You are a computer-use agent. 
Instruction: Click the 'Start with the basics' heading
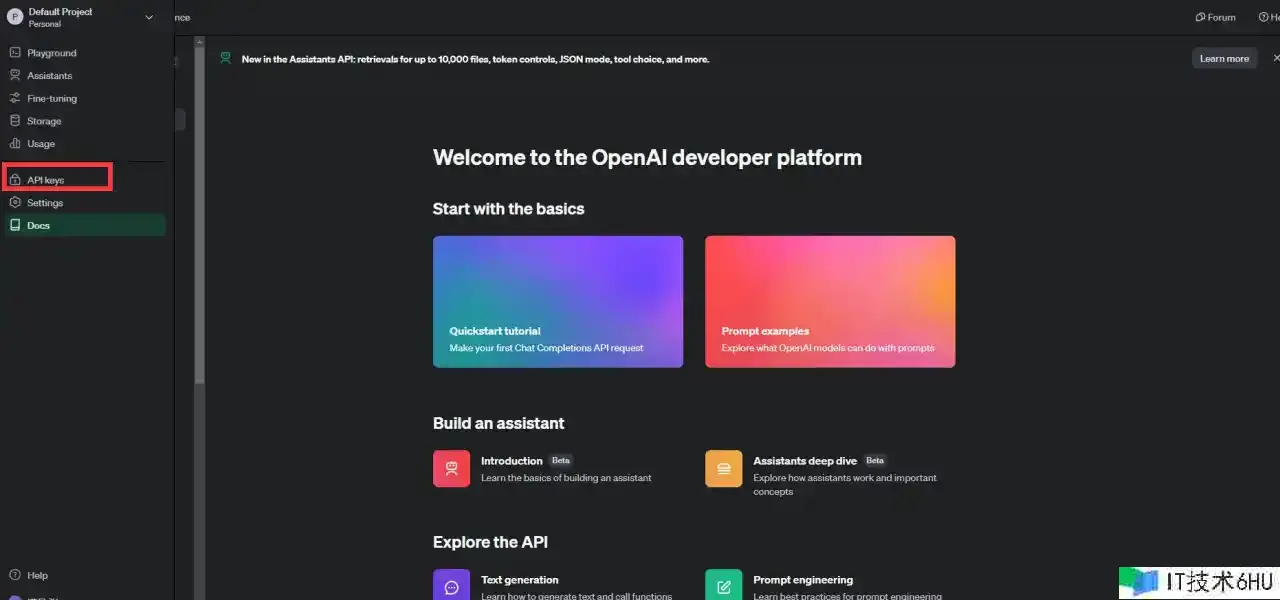coord(508,209)
